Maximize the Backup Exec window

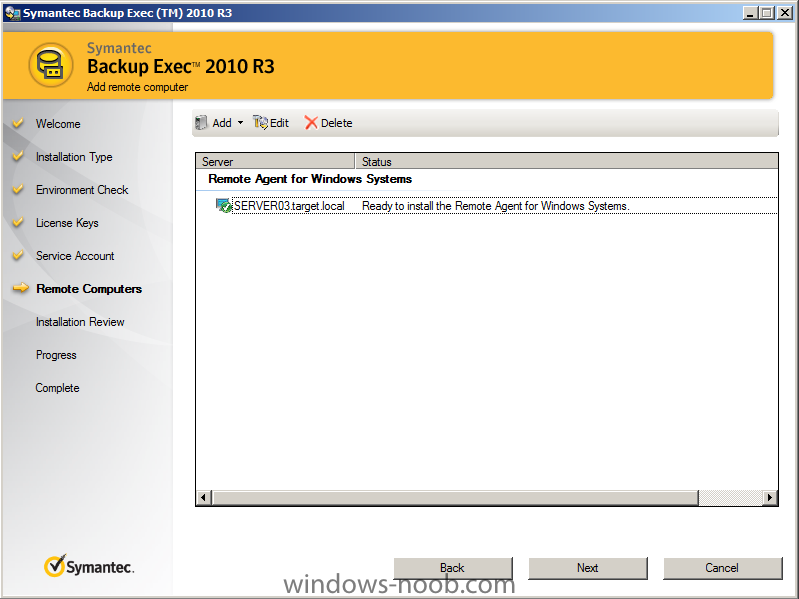point(766,13)
